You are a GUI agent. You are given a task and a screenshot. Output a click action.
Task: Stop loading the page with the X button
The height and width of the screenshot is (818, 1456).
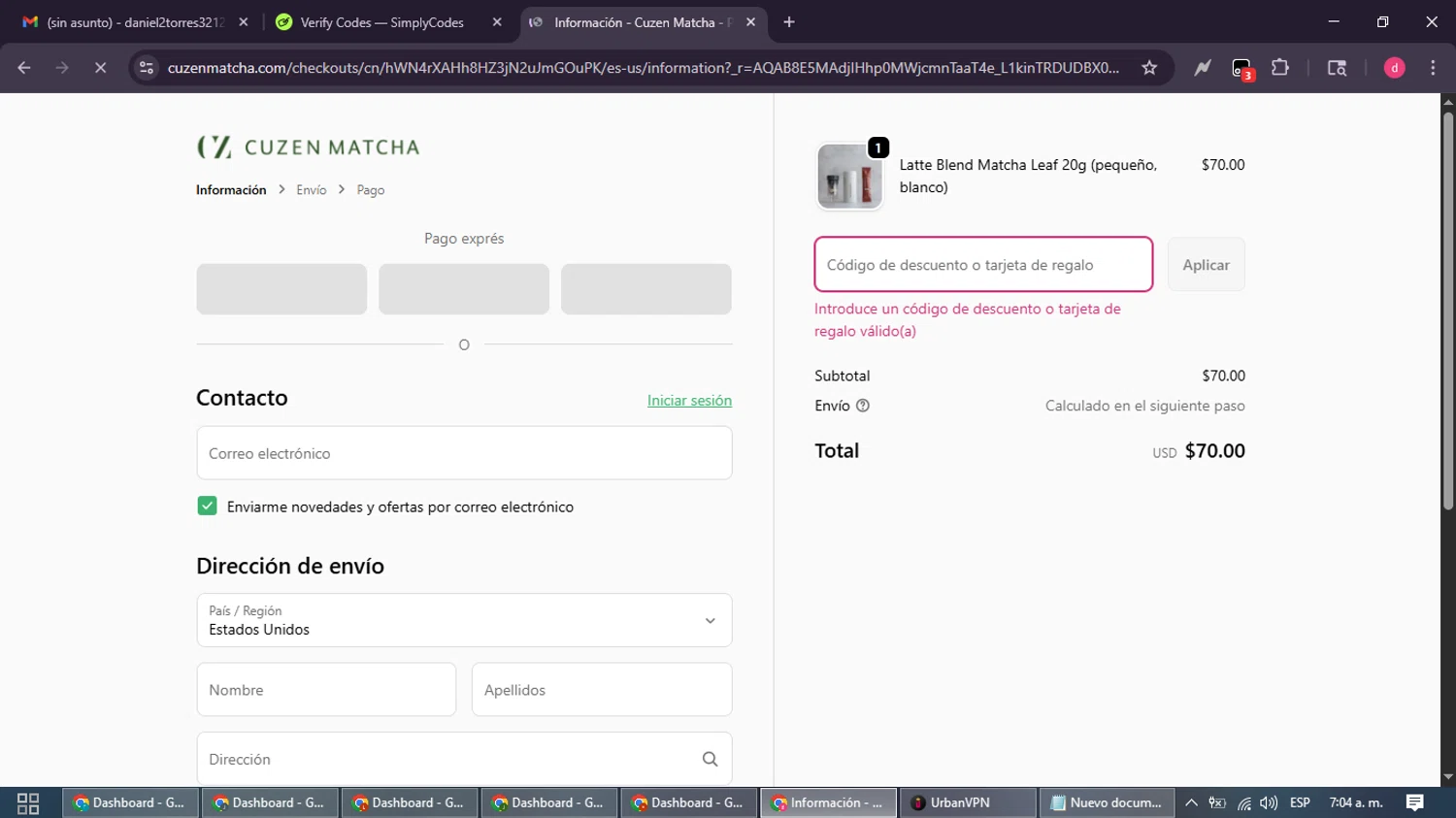[100, 68]
